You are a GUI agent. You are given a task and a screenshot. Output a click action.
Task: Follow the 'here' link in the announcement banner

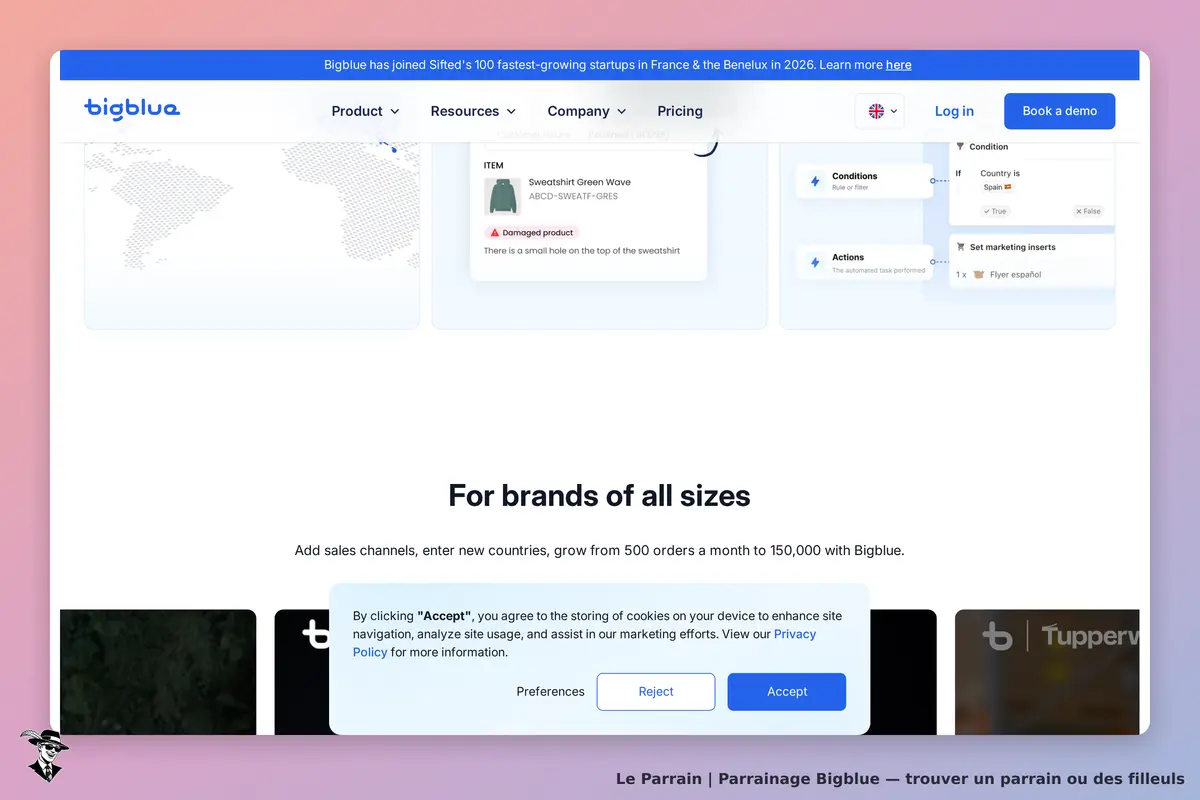pyautogui.click(x=899, y=65)
